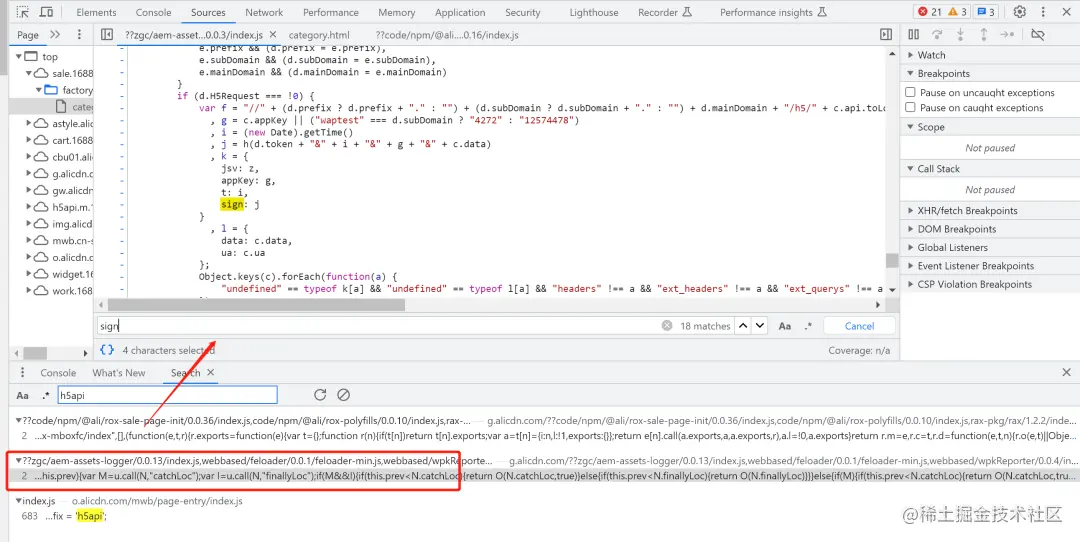Open the 3 issues badge

[x=986, y=12]
